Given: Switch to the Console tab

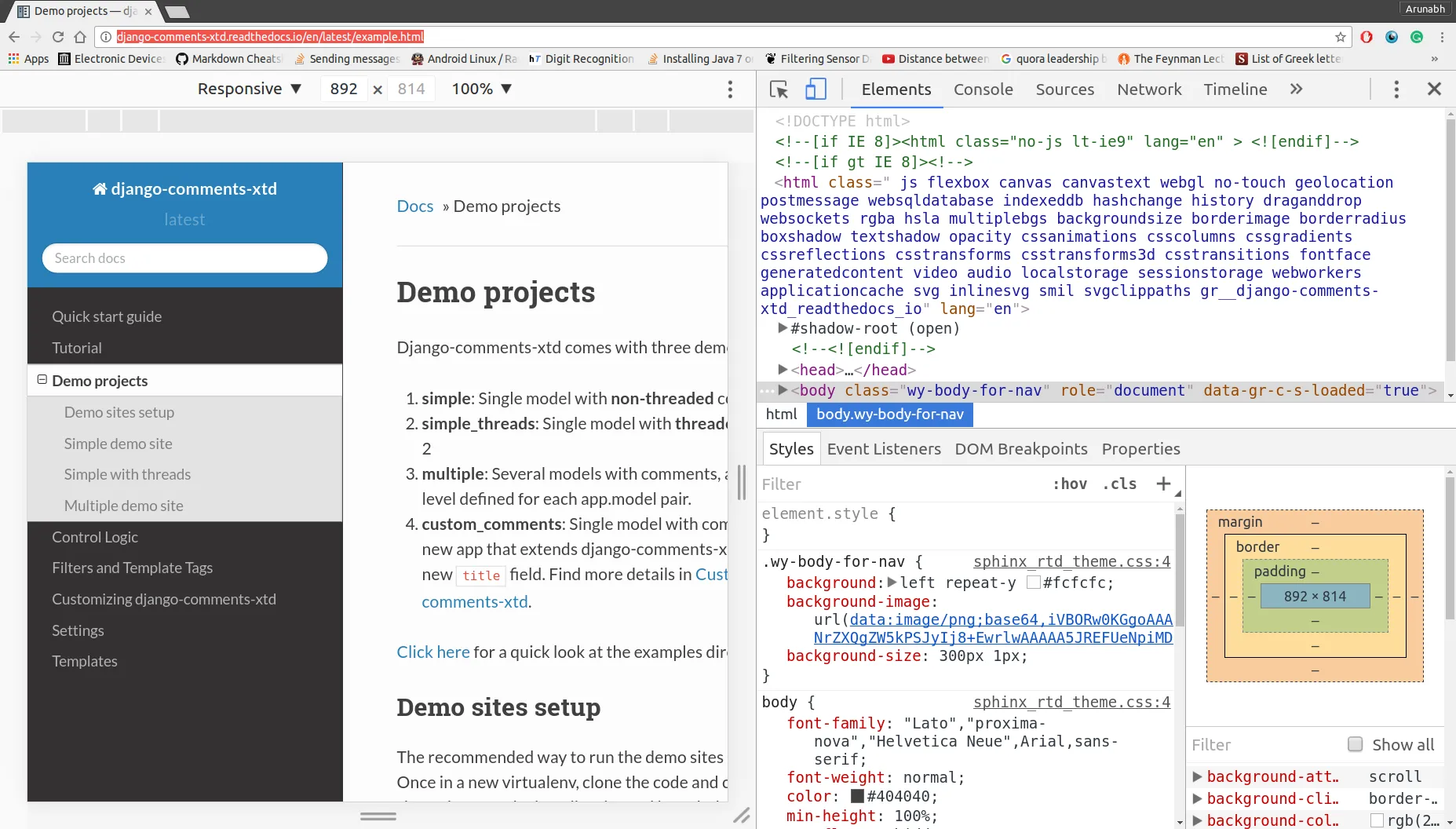Looking at the screenshot, I should pos(983,89).
